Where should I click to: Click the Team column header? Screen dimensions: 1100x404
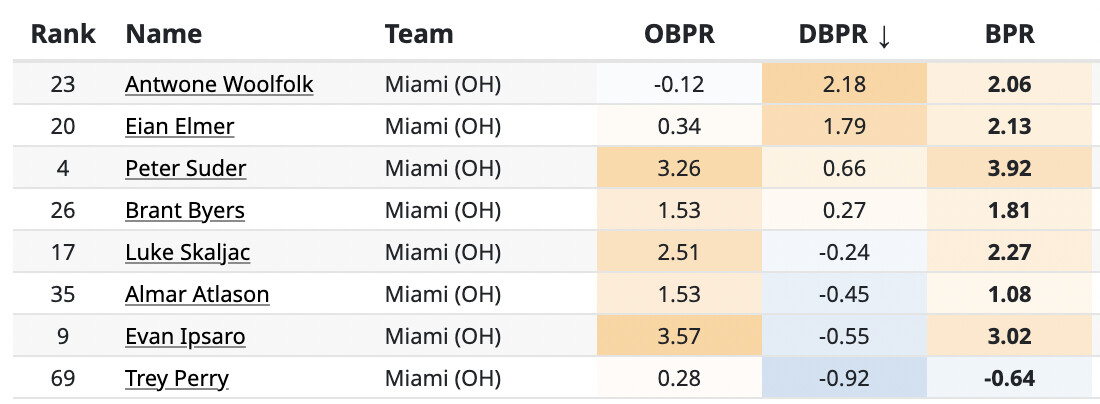tap(418, 34)
